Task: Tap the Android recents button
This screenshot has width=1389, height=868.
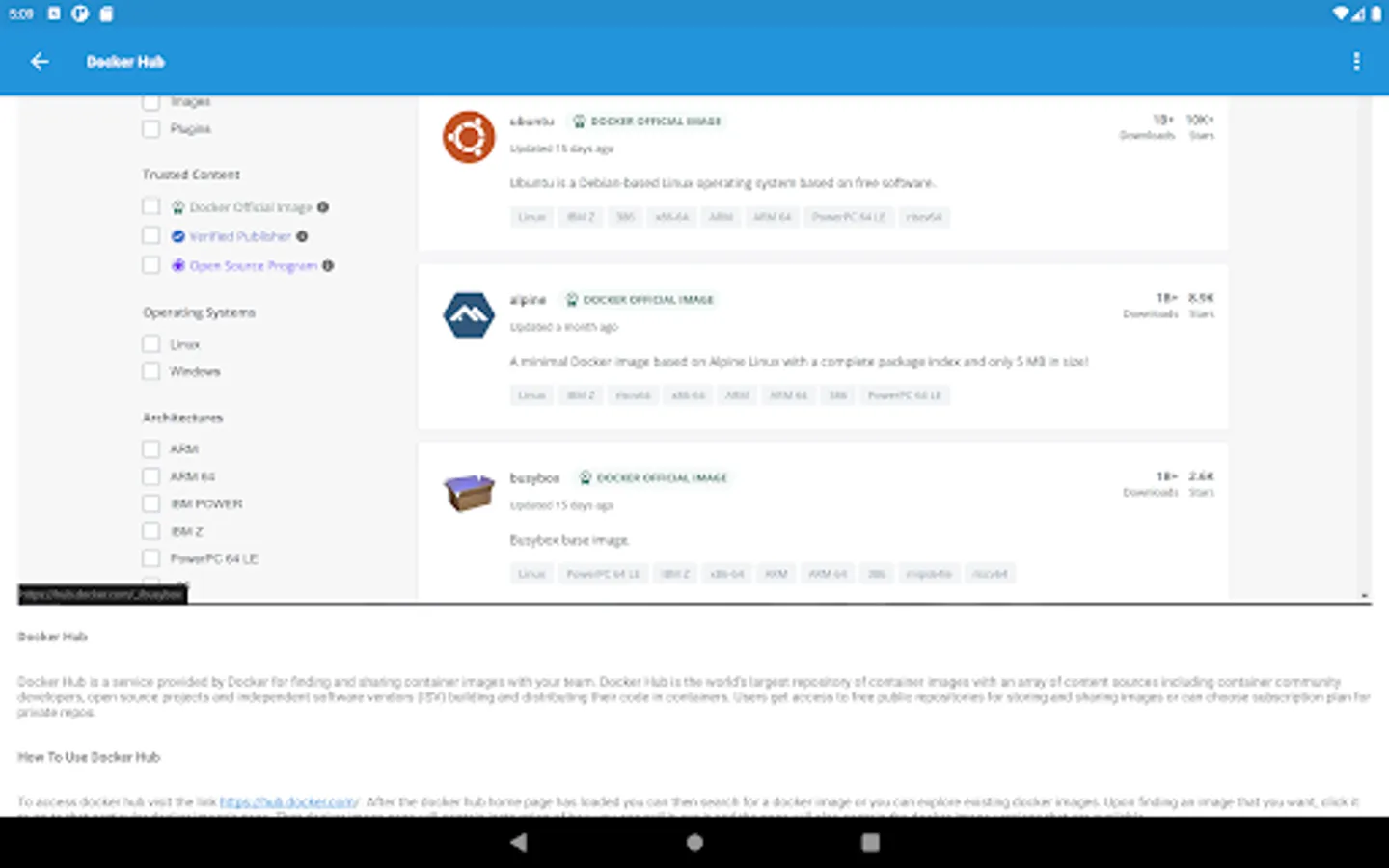Action: pyautogui.click(x=869, y=842)
